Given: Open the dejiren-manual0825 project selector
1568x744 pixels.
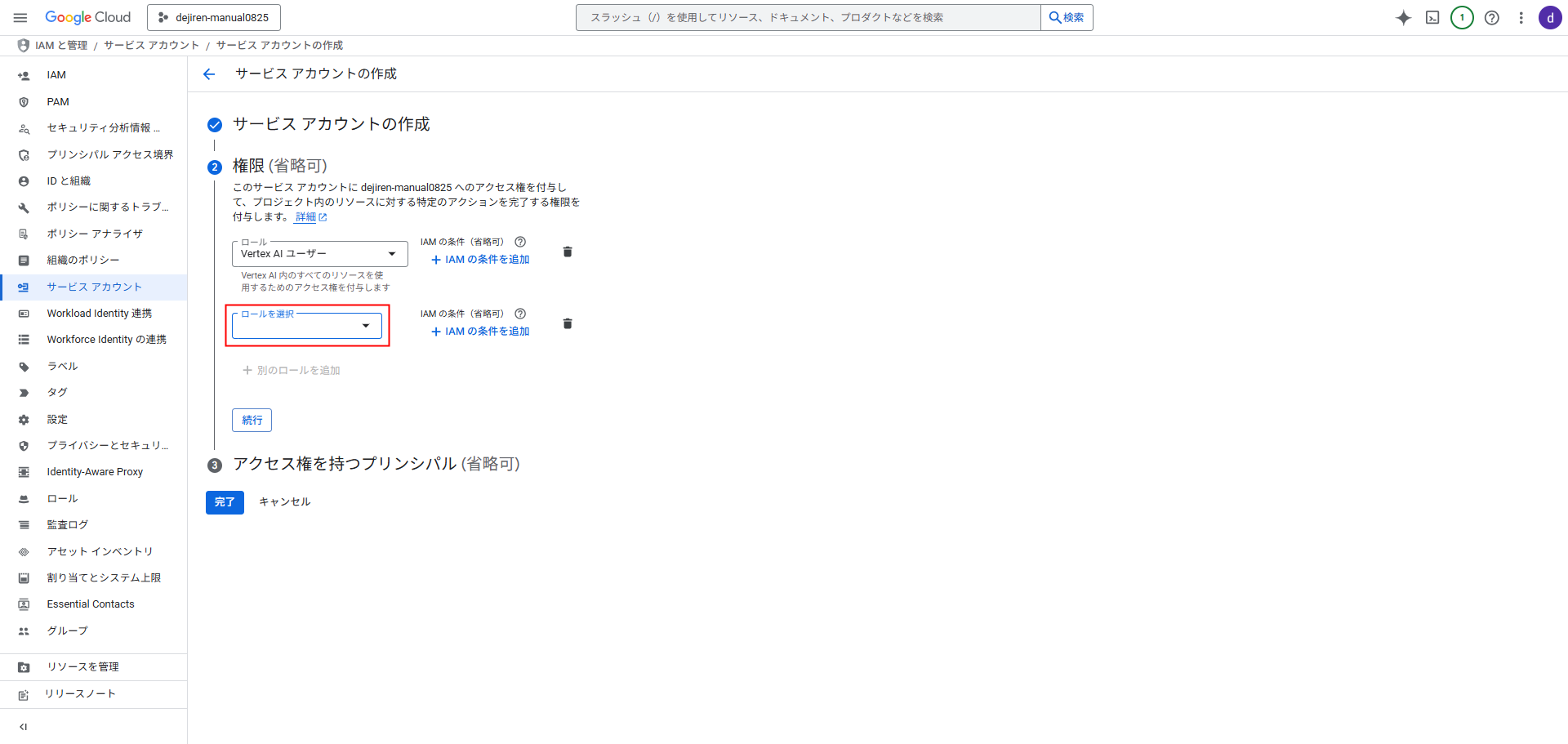Looking at the screenshot, I should [x=214, y=18].
